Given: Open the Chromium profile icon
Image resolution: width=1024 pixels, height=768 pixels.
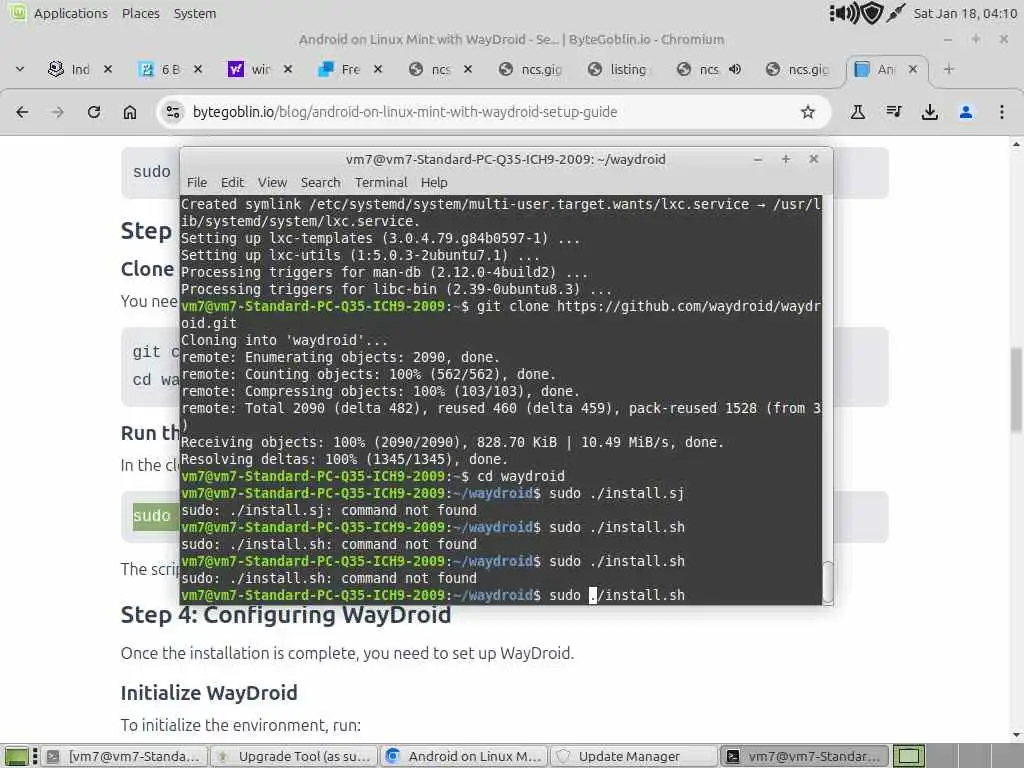Looking at the screenshot, I should (x=966, y=112).
